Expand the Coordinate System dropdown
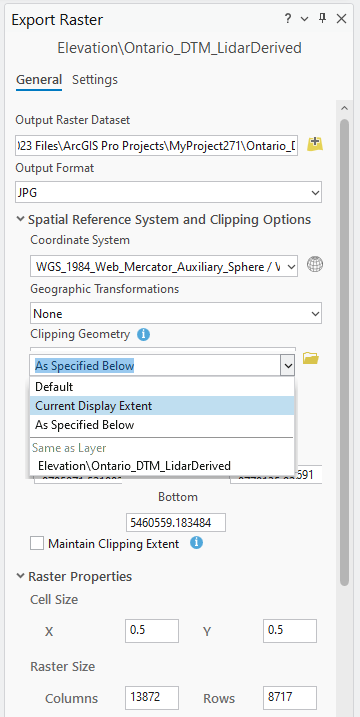This screenshot has height=717, width=360. click(164, 266)
